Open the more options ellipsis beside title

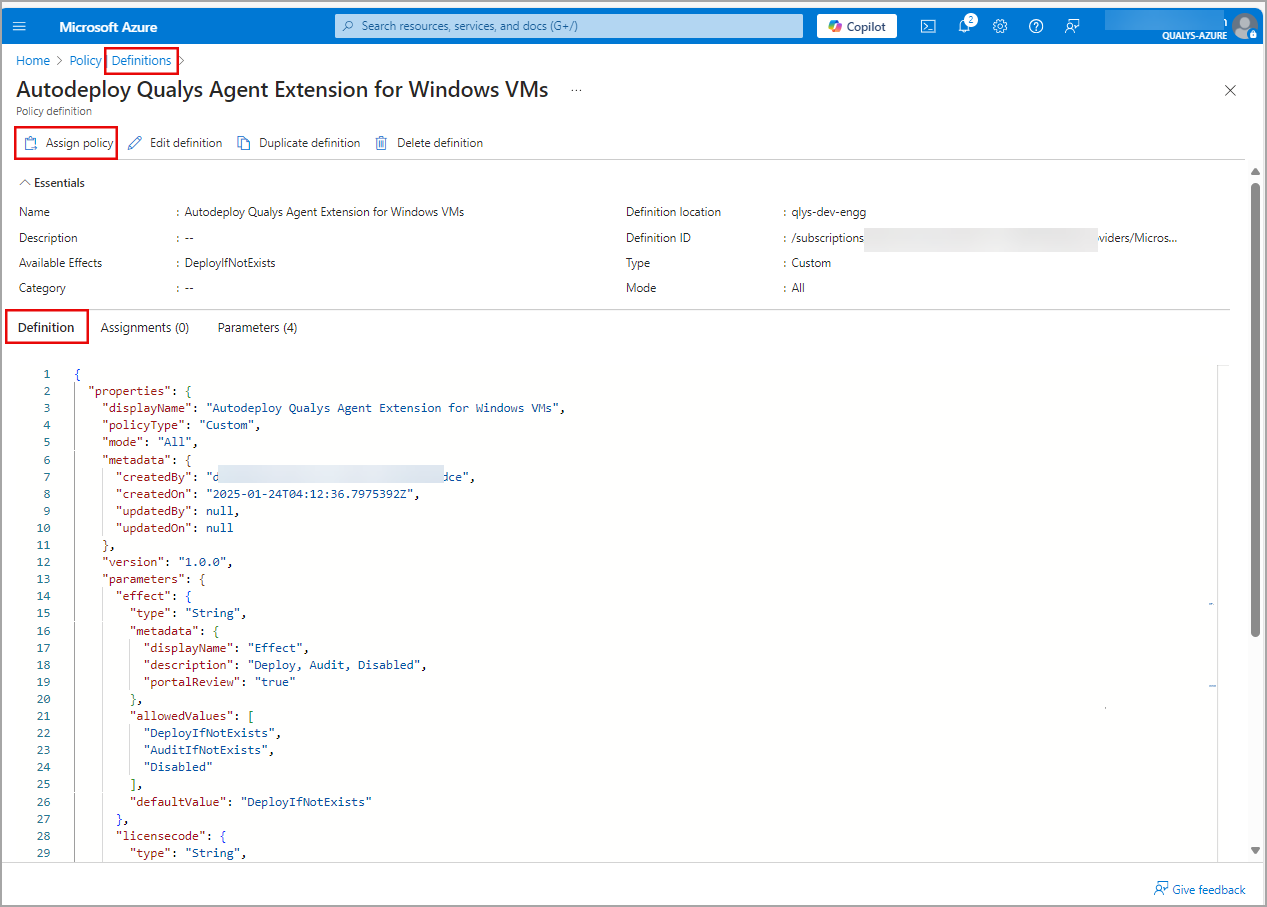tap(576, 90)
